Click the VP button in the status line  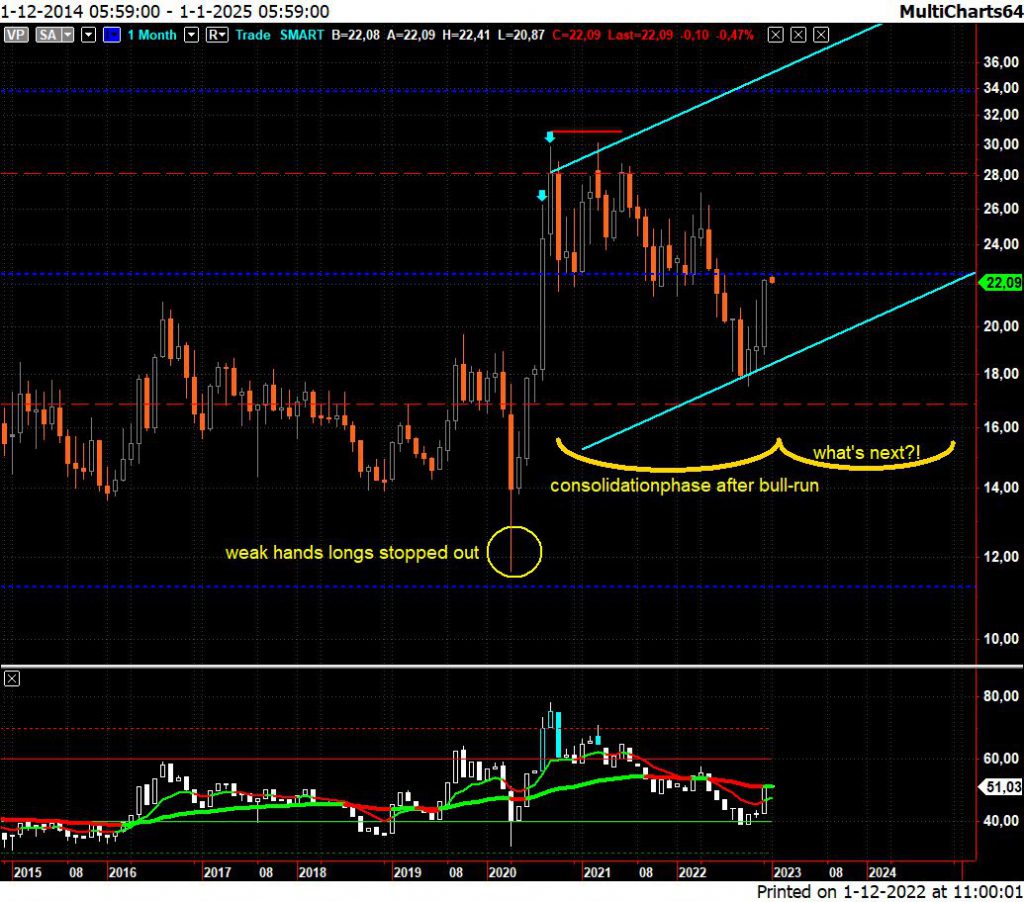click(15, 34)
